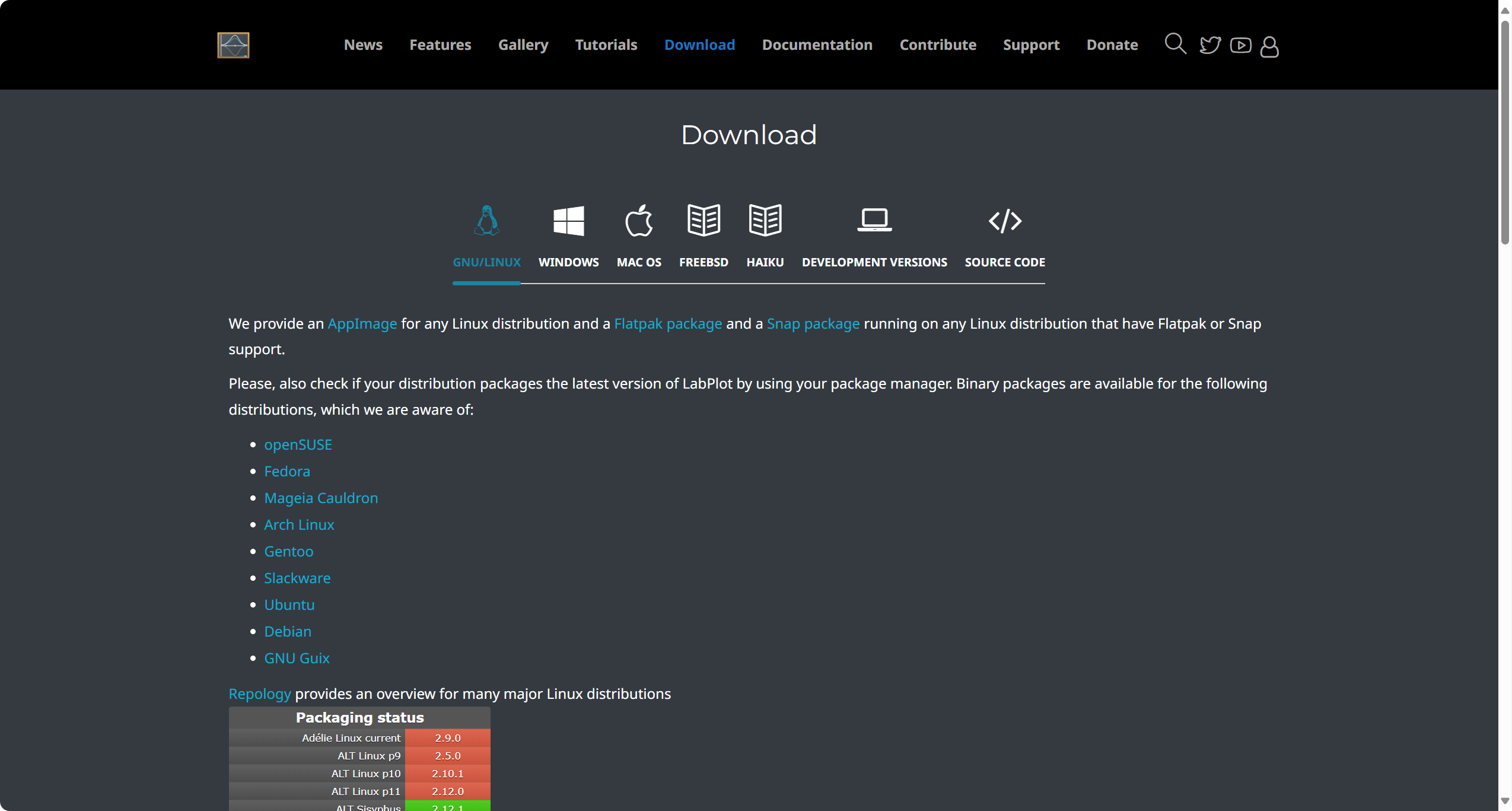This screenshot has width=1512, height=811.
Task: Follow the AppImage link
Action: [x=362, y=324]
